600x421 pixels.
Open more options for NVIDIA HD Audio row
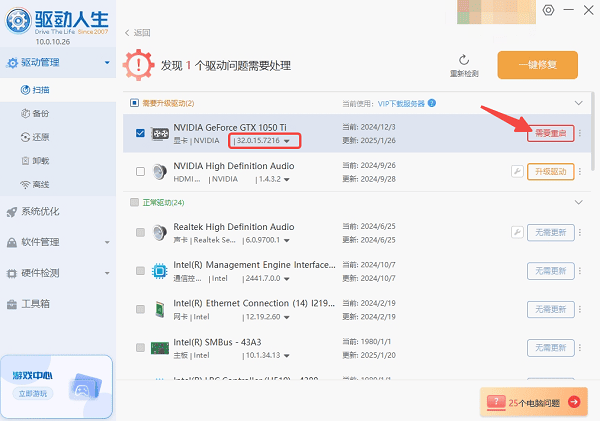[x=580, y=171]
